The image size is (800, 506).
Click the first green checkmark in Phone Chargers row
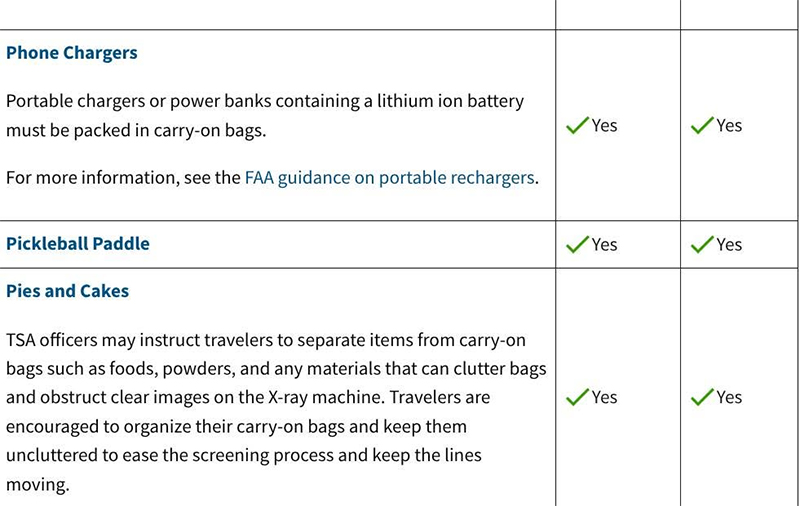click(x=578, y=125)
